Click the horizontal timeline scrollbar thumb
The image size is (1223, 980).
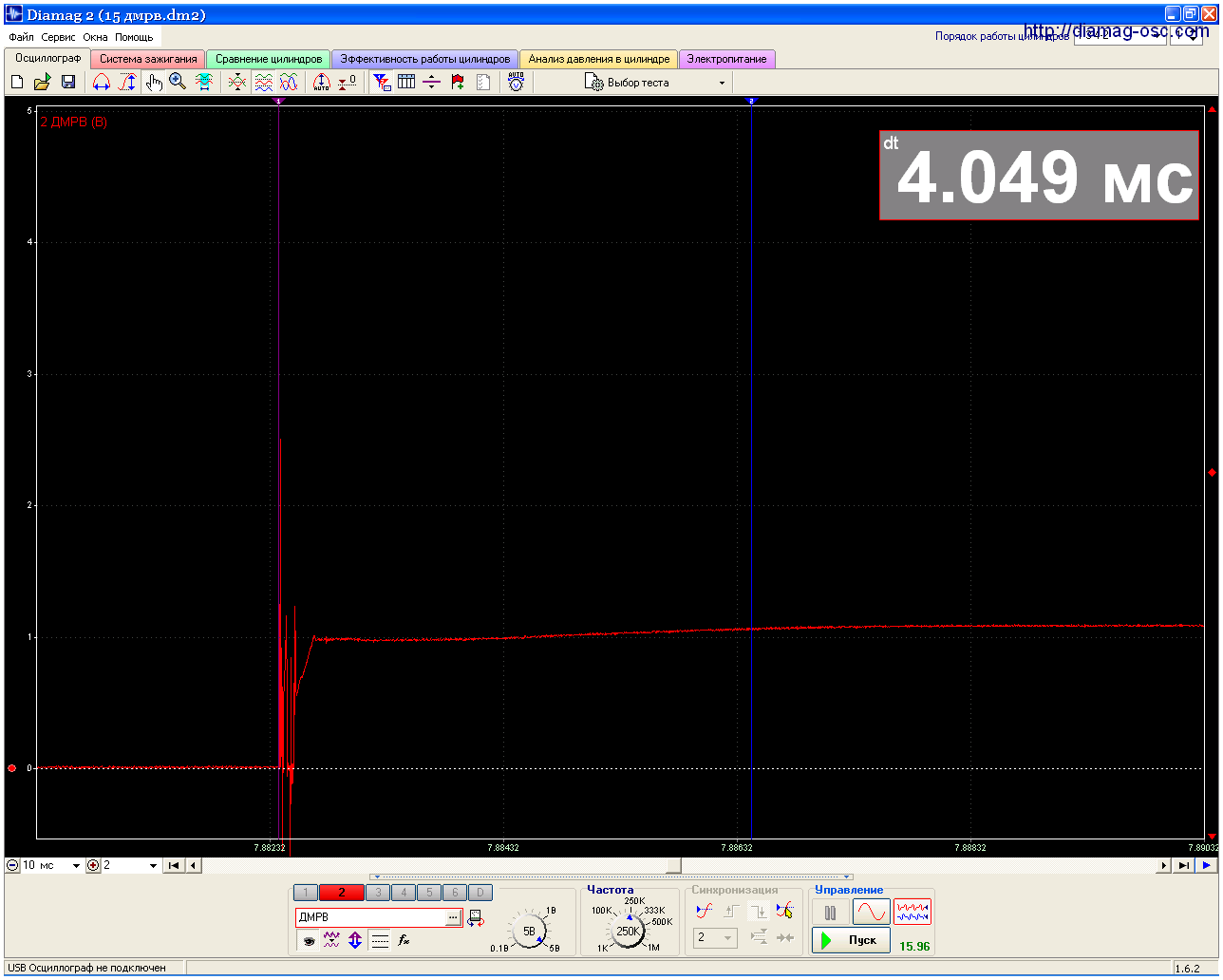pyautogui.click(x=673, y=866)
